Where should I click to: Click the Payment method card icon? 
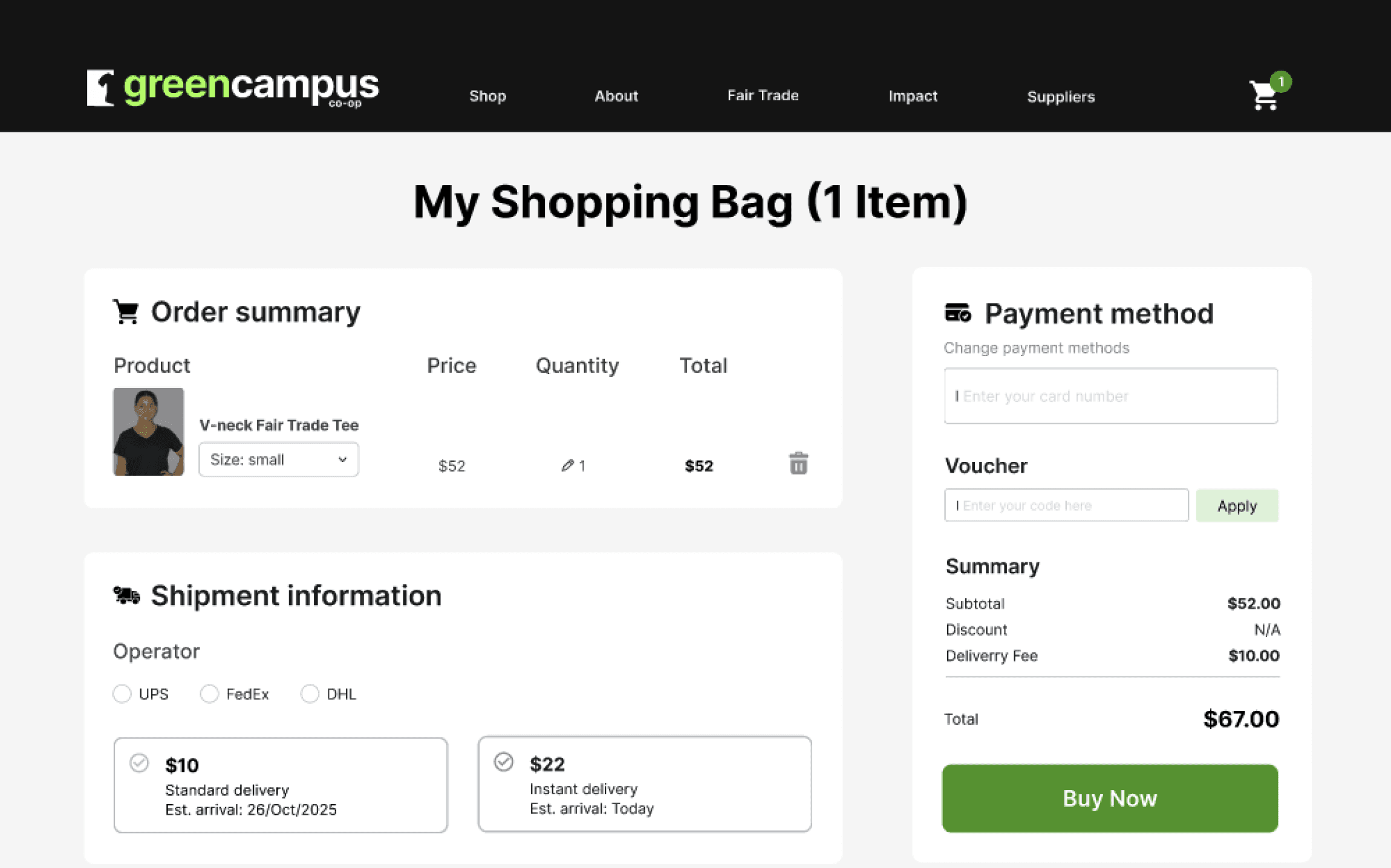click(957, 313)
